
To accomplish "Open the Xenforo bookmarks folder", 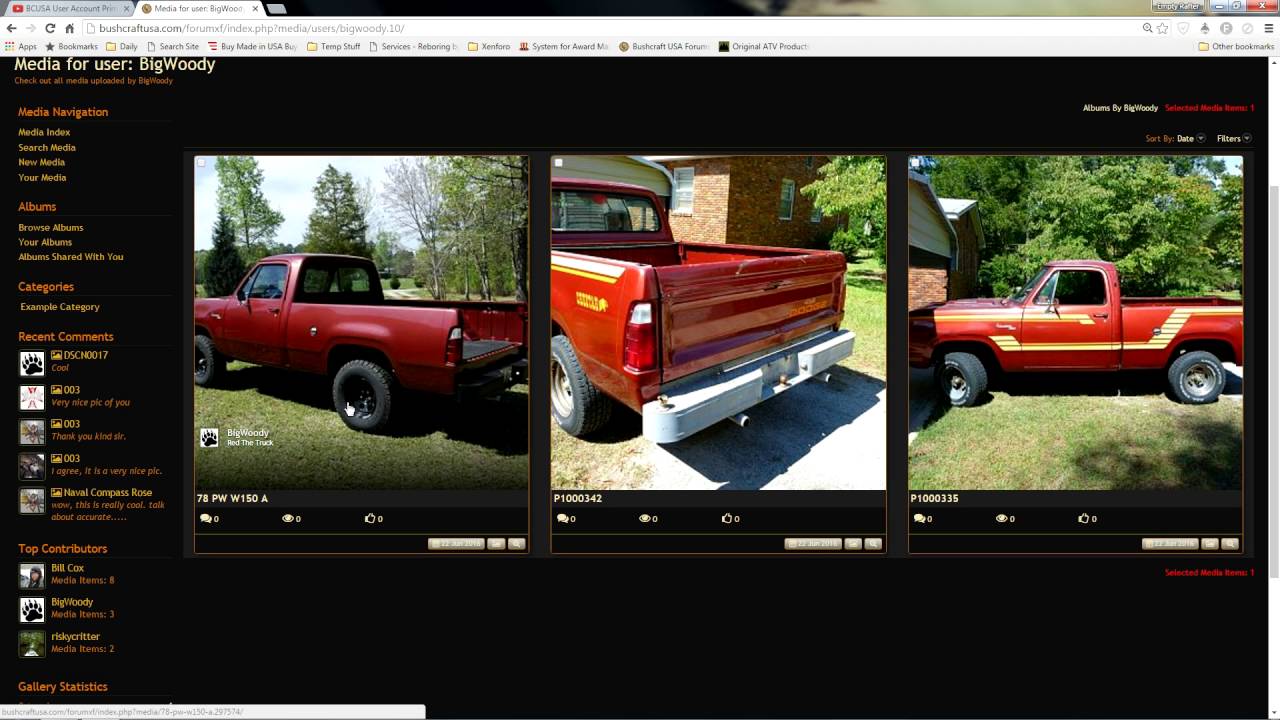I will pos(489,46).
